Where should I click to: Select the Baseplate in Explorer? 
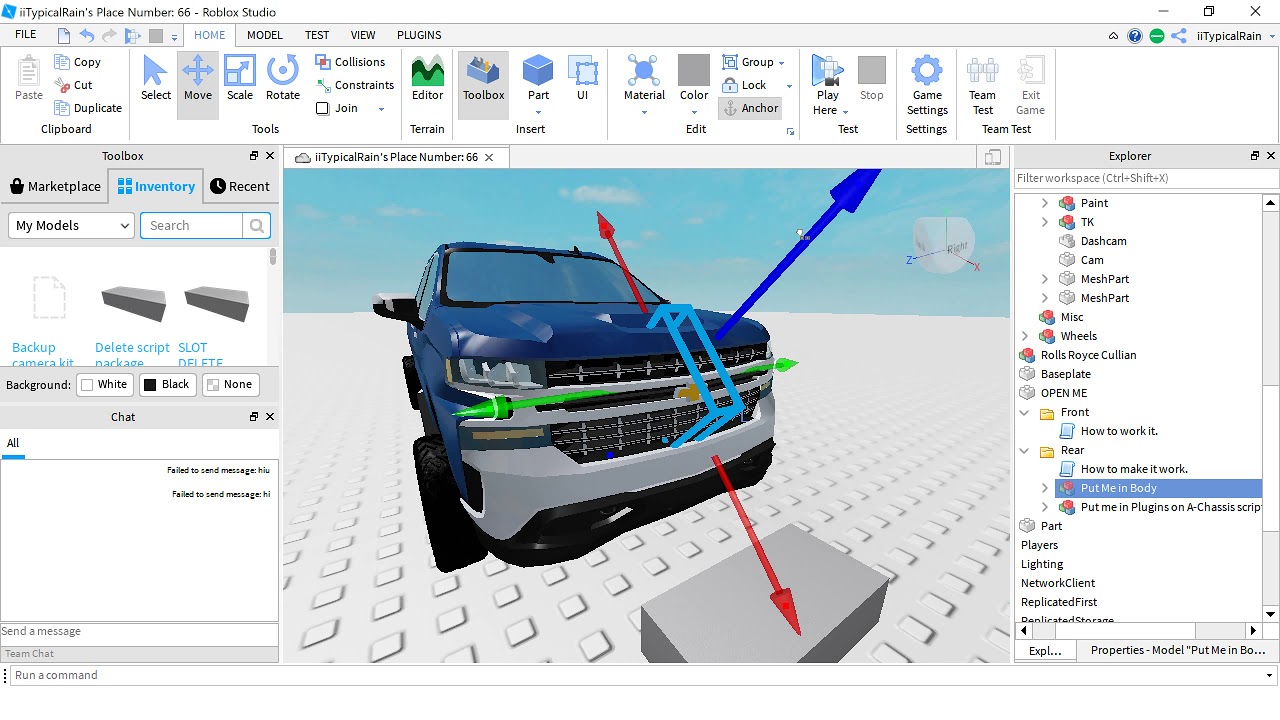pyautogui.click(x=1065, y=374)
